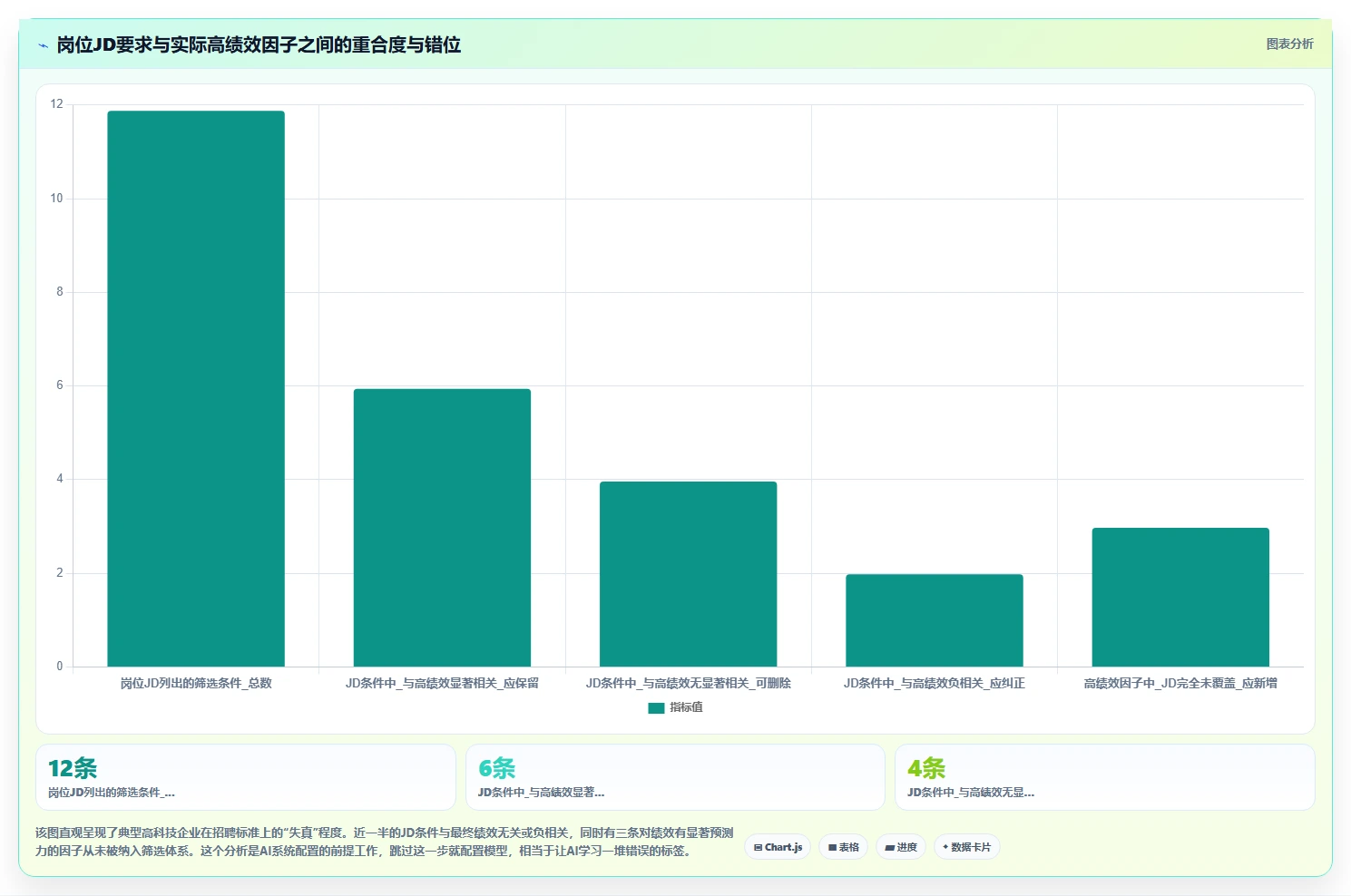The image size is (1351, 896).
Task: Click the 指标值 legend label
Action: click(x=686, y=707)
